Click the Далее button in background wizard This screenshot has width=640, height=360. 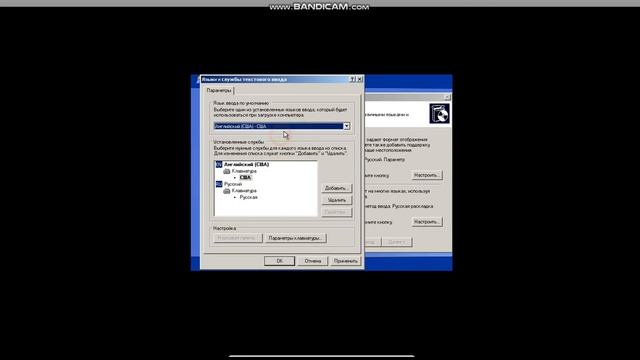coord(397,242)
